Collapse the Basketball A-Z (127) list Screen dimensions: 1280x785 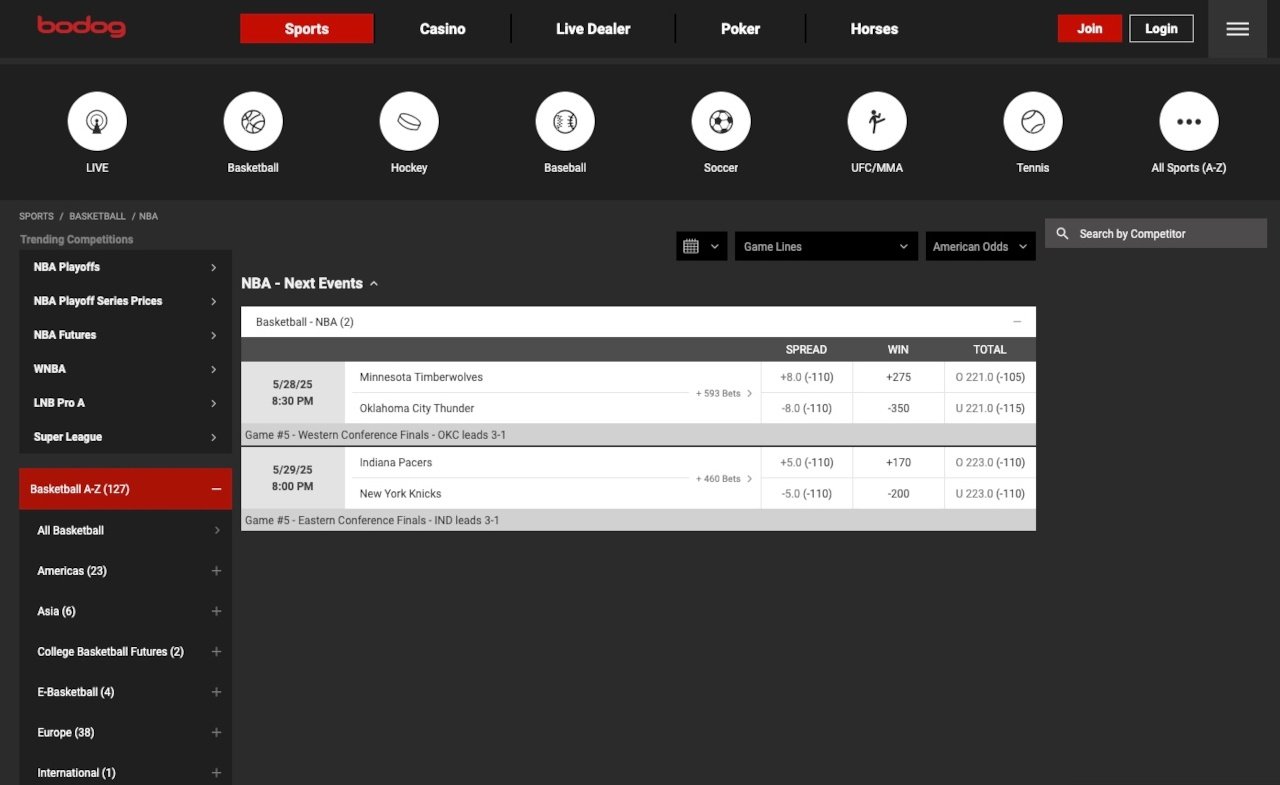point(216,489)
